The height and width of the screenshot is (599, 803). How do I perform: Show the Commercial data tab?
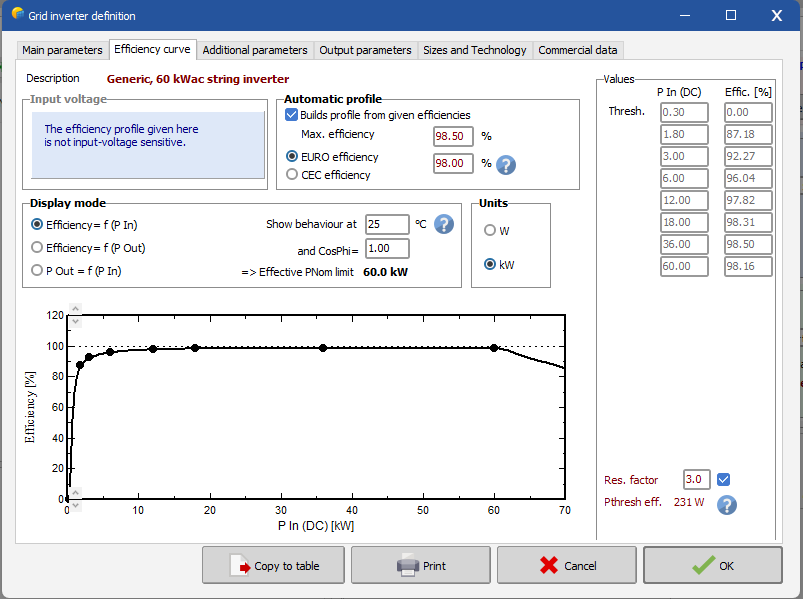pyautogui.click(x=578, y=50)
